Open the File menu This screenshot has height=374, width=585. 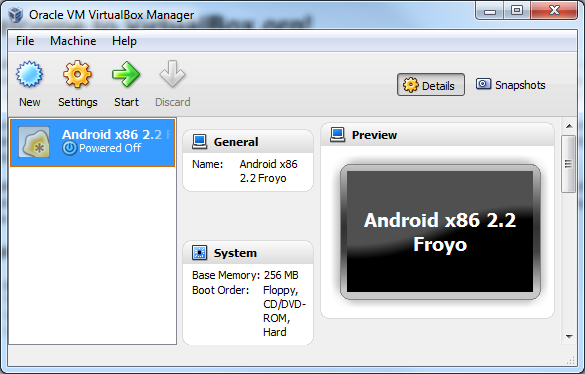[25, 41]
